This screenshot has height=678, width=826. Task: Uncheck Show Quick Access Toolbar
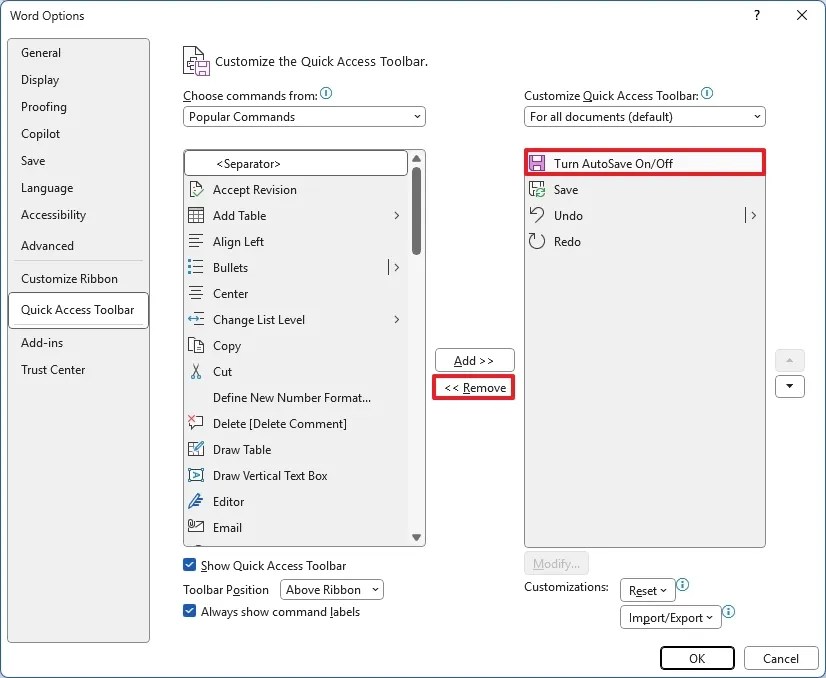click(189, 565)
